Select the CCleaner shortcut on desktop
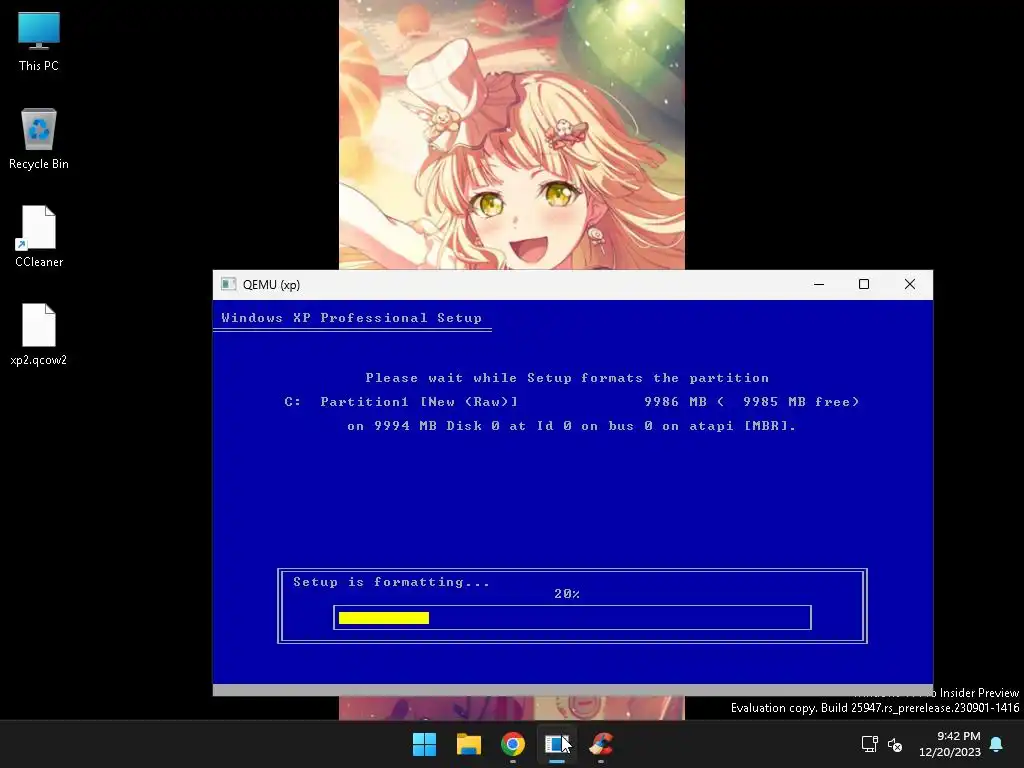The height and width of the screenshot is (768, 1024). click(x=39, y=236)
